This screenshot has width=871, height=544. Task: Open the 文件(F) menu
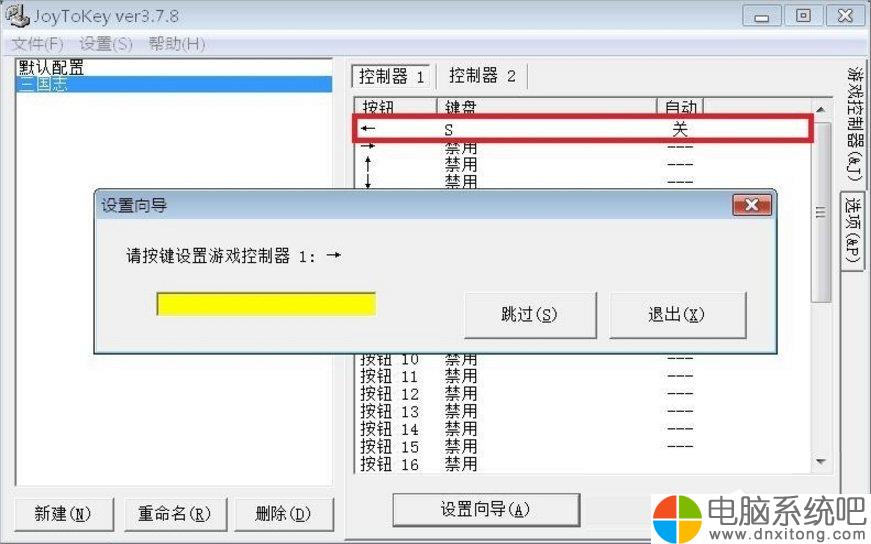point(37,44)
